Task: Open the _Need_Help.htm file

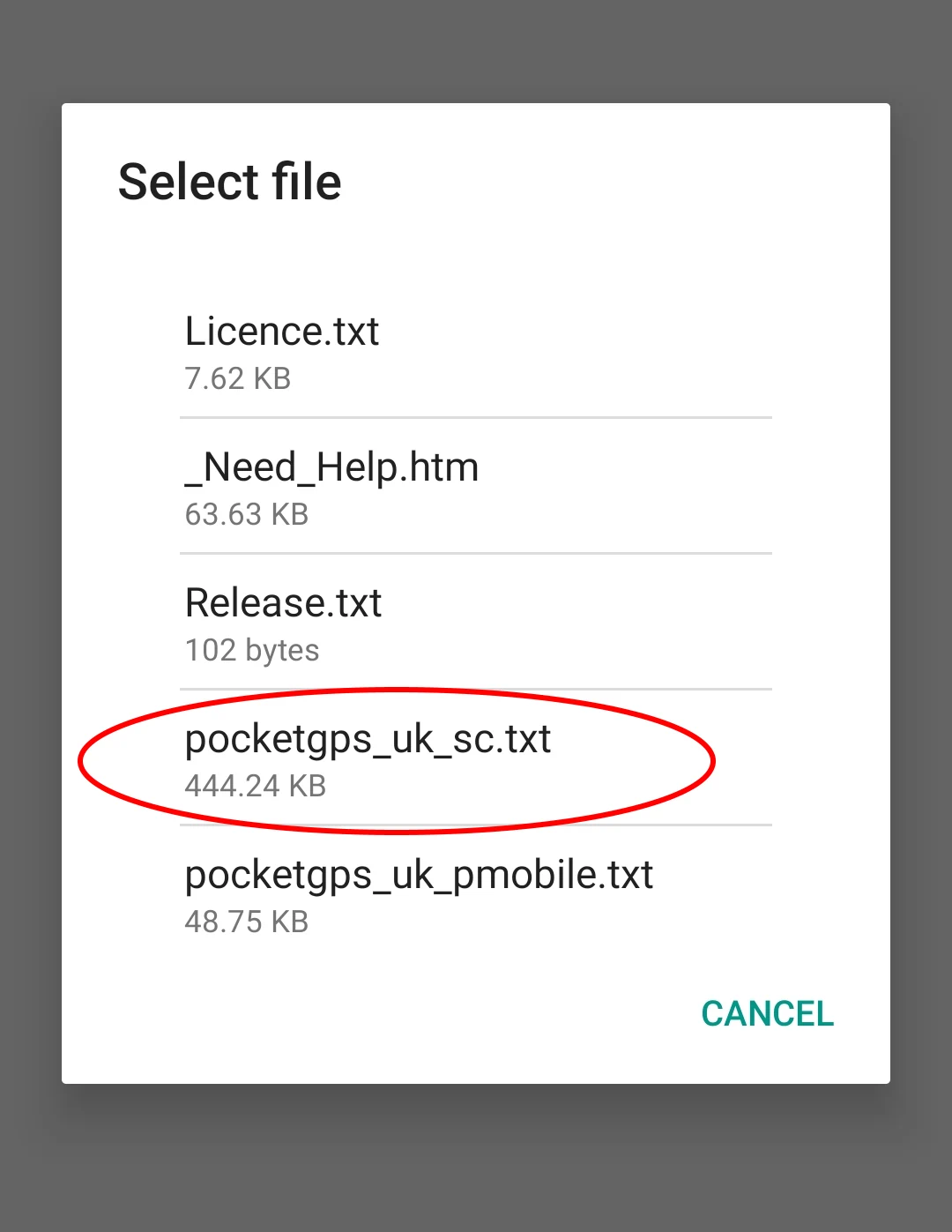Action: pos(331,467)
